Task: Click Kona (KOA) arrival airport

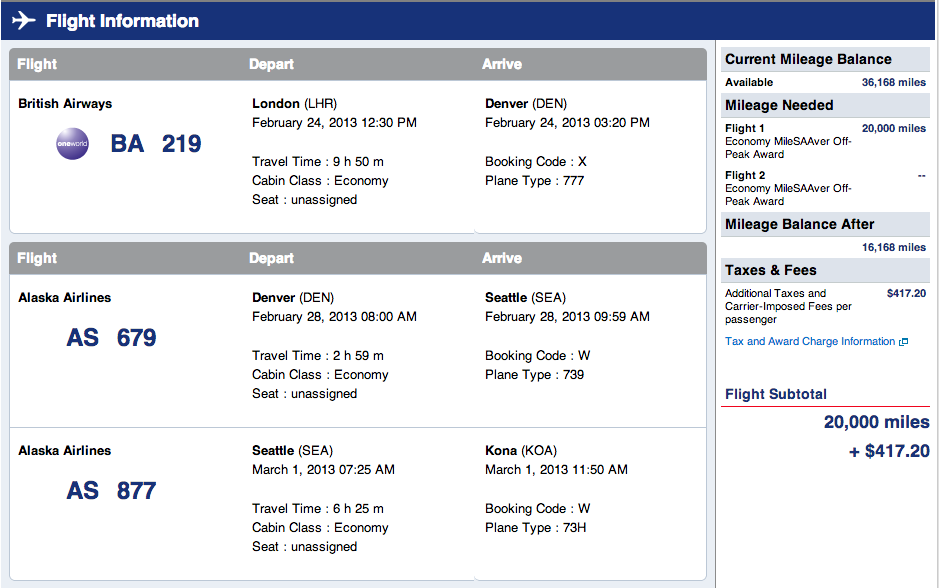Action: (520, 451)
